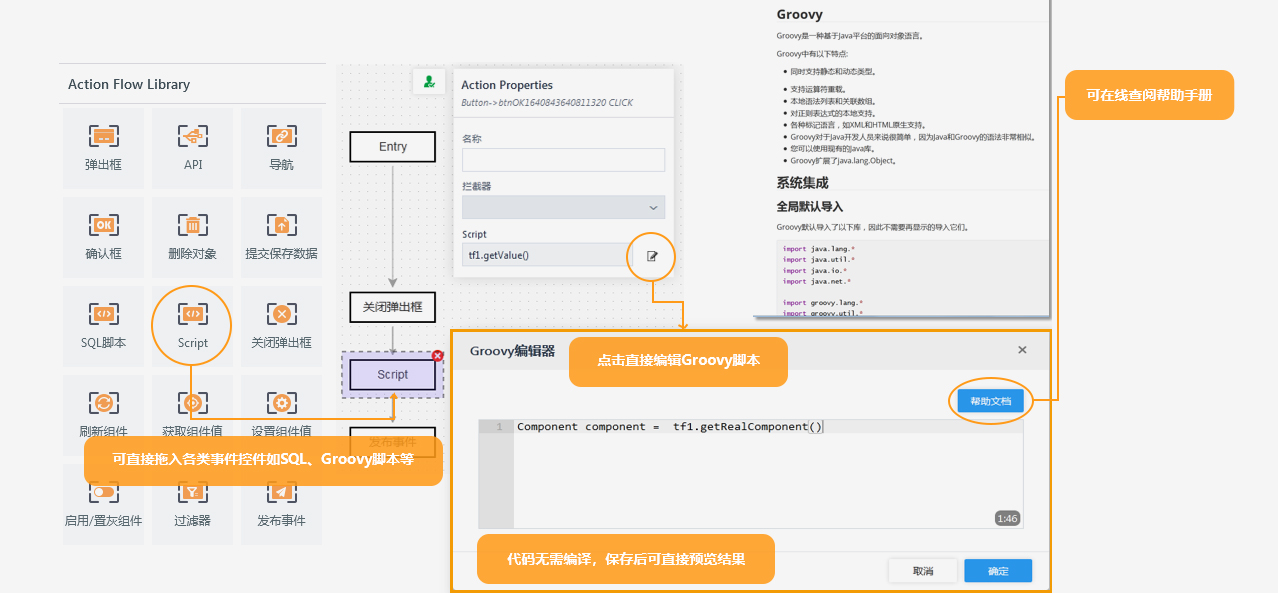Select the Script action in library

click(193, 326)
